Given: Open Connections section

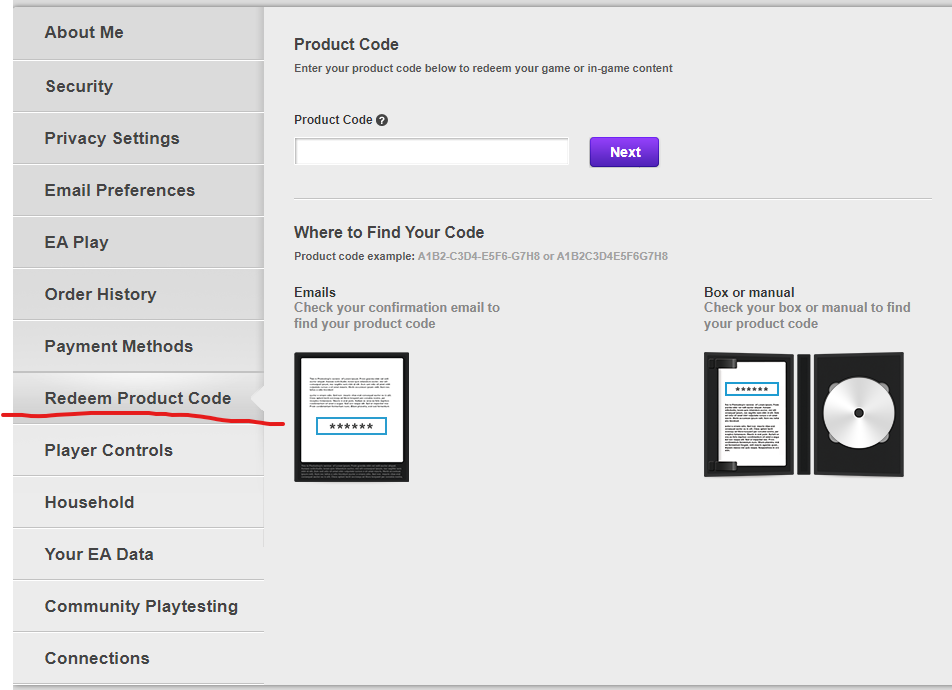Looking at the screenshot, I should click(138, 658).
